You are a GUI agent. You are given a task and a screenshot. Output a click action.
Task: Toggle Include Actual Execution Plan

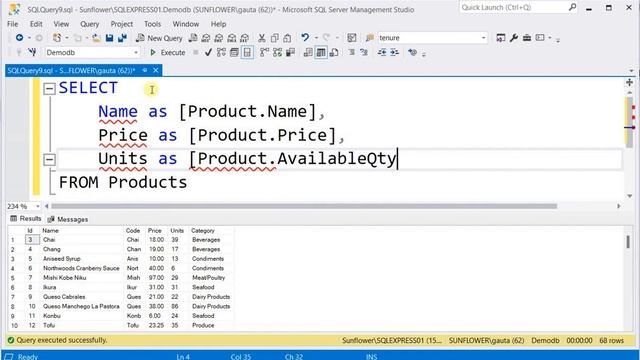point(264,52)
